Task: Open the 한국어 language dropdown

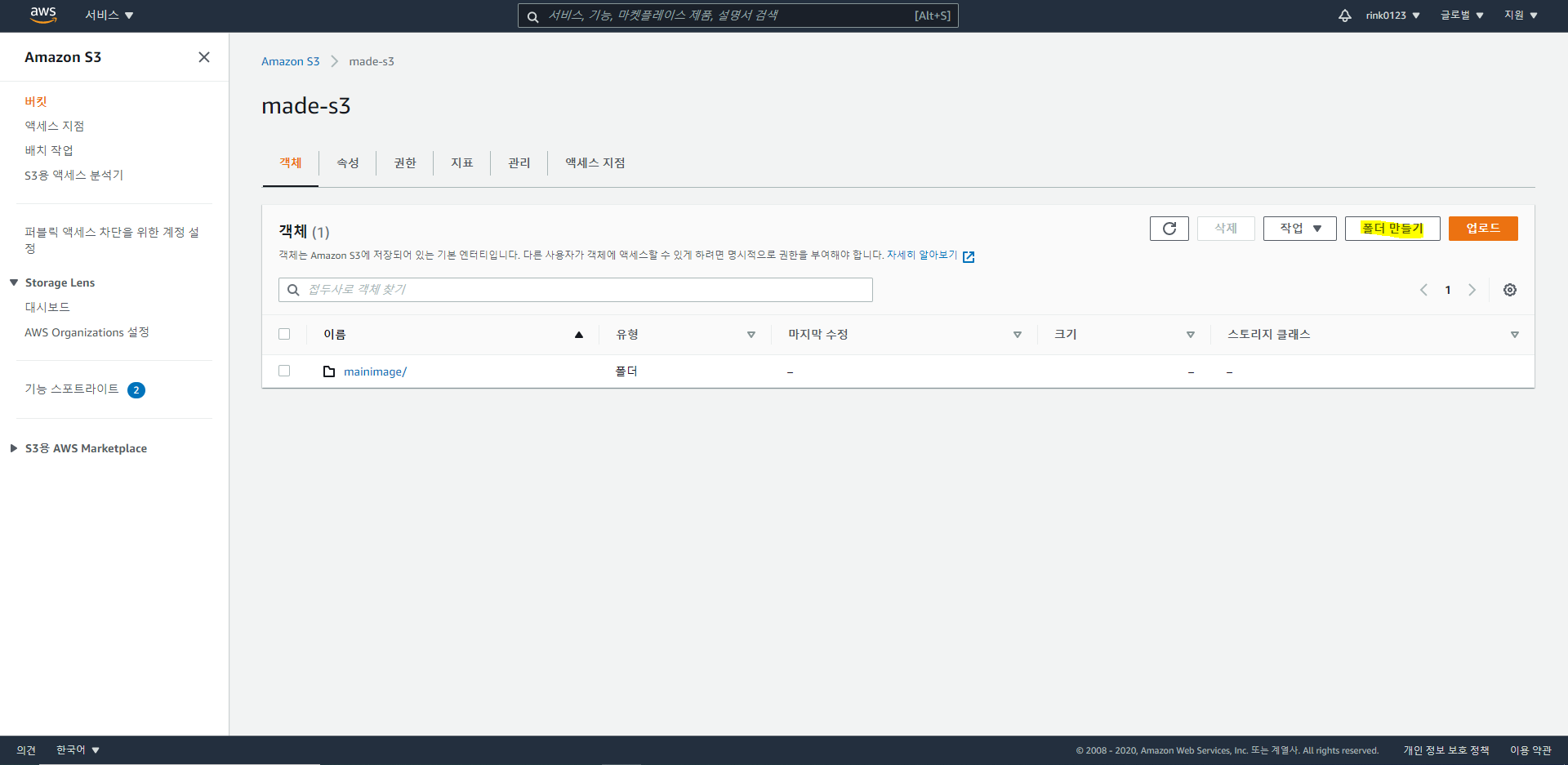Action: [78, 750]
